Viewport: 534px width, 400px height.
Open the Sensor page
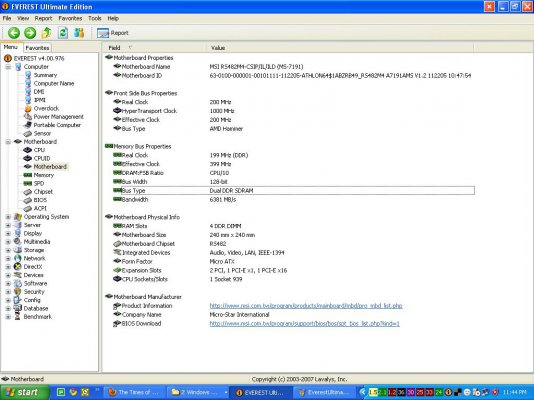[42, 133]
